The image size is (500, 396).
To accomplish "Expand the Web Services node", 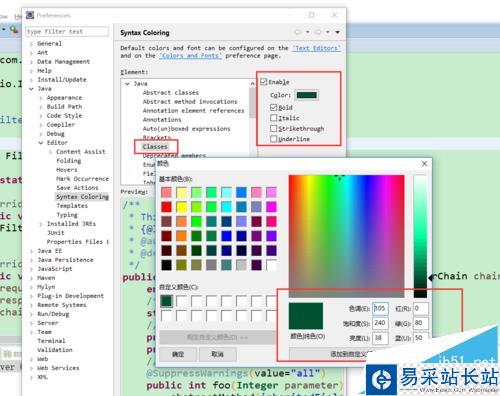I will (x=31, y=368).
